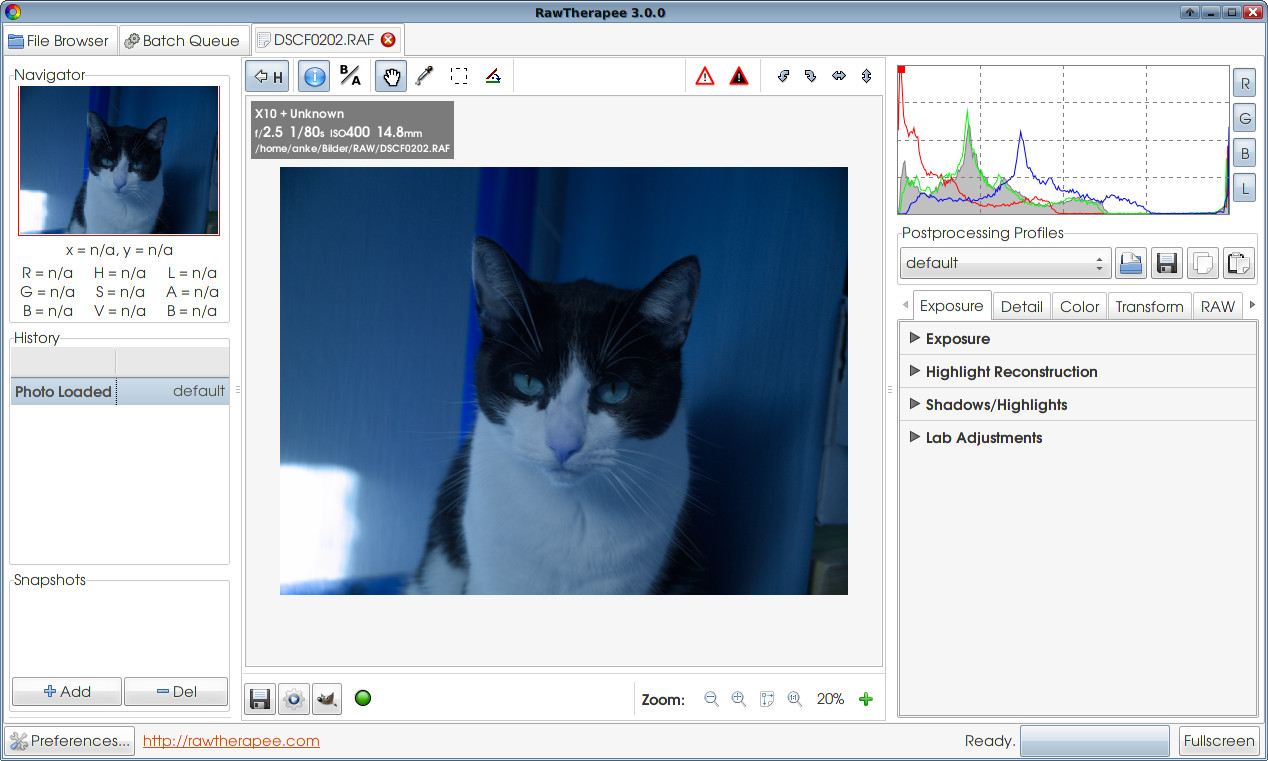Open the image in GIMP editor
The height and width of the screenshot is (761, 1268).
pyautogui.click(x=327, y=699)
